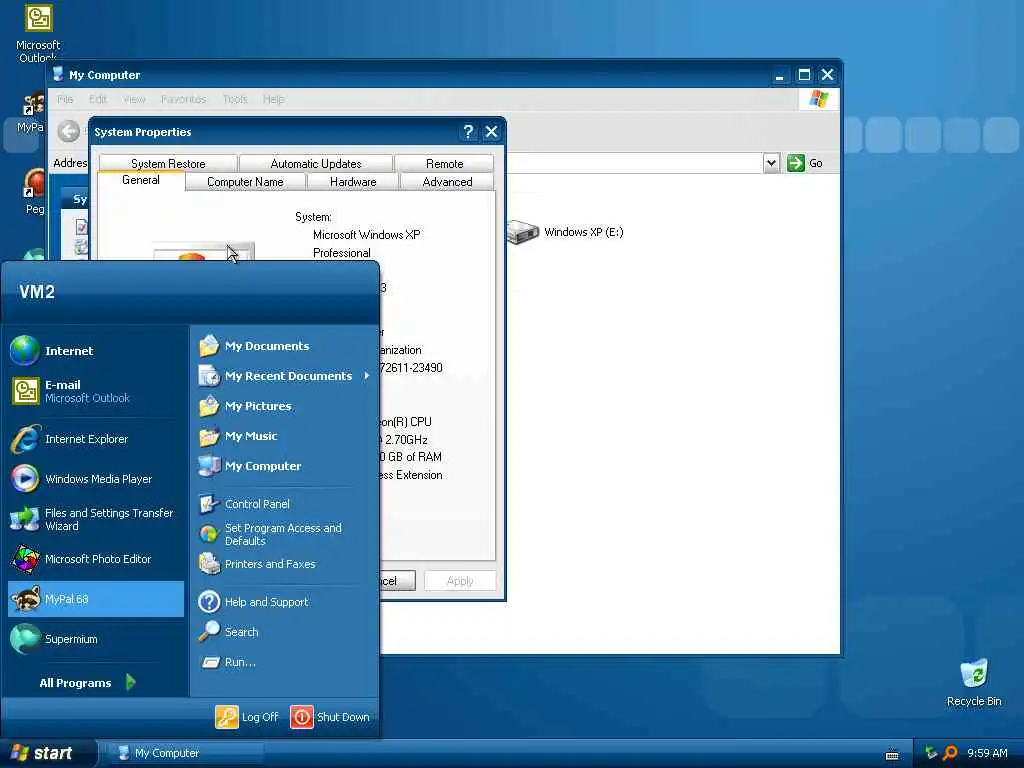1024x768 pixels.
Task: Open File menu in My Computer
Action: point(65,99)
